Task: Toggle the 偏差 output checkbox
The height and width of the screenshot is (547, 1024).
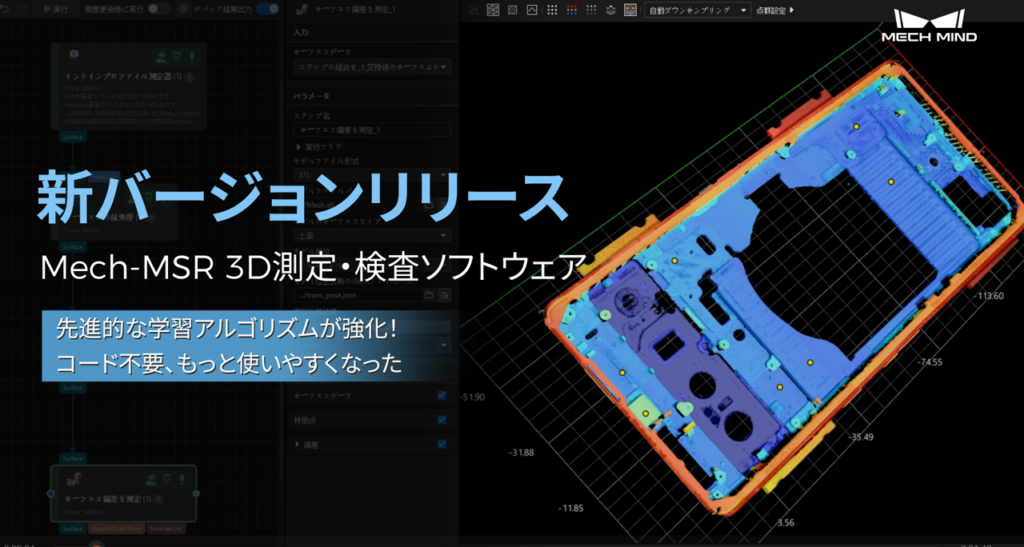Action: 442,444
